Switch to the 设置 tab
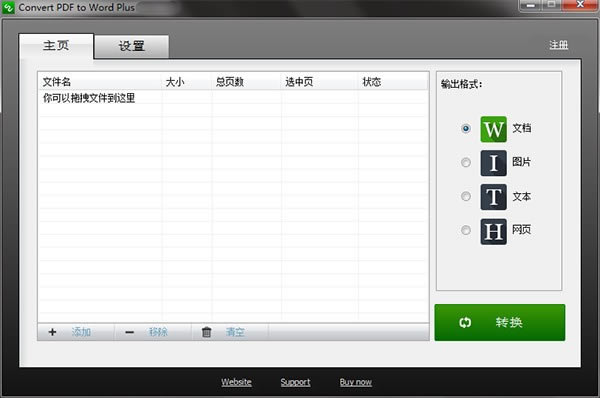Viewport: 600px width, 398px height. 132,46
